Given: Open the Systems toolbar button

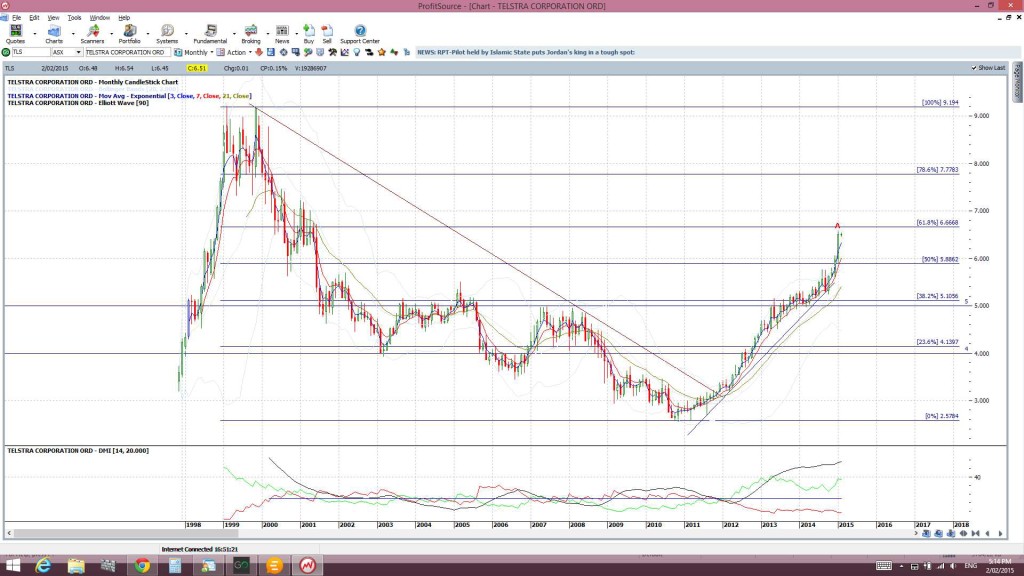Looking at the screenshot, I should click(167, 34).
